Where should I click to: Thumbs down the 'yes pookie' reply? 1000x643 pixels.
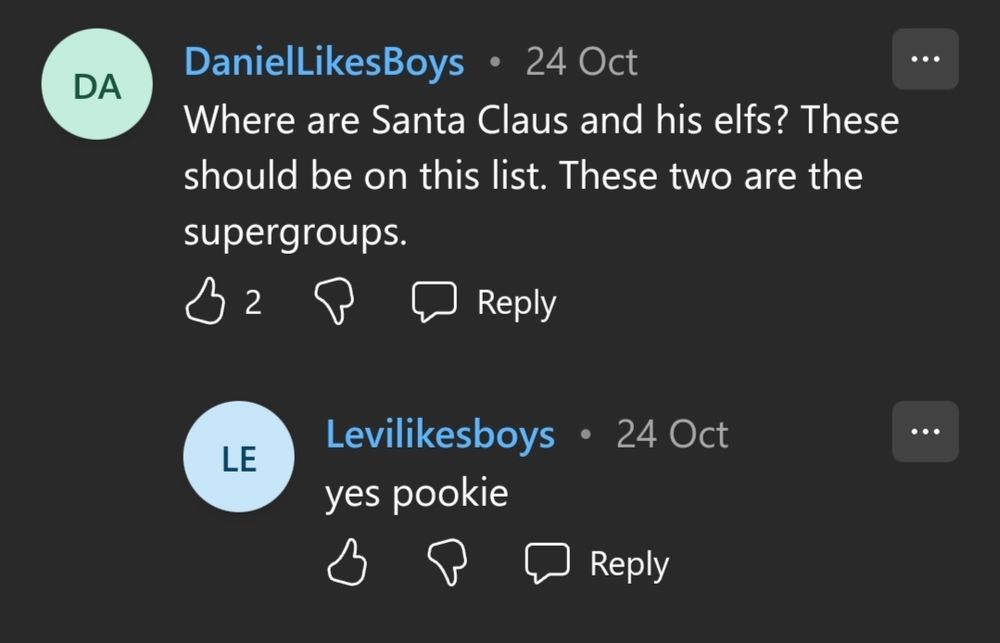pos(447,563)
